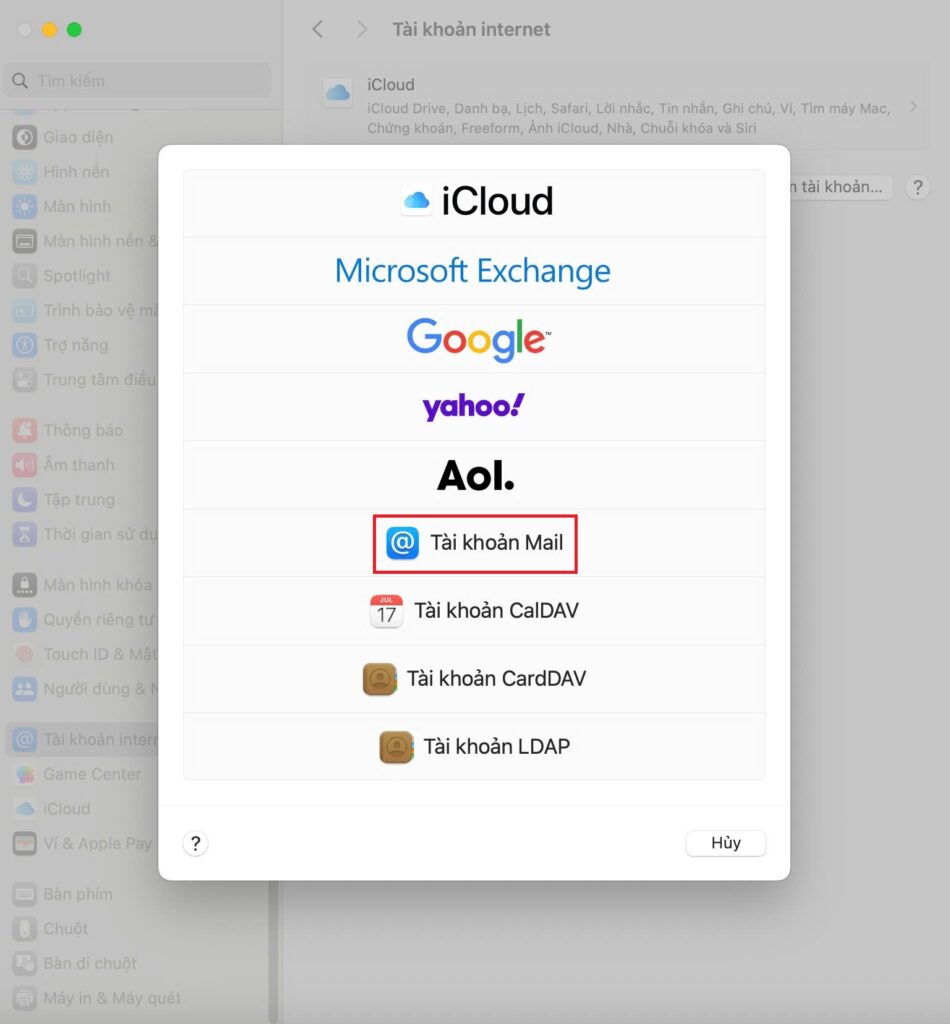Select Tài khoản Mail option
Screen dimensions: 950x1024
tap(474, 543)
